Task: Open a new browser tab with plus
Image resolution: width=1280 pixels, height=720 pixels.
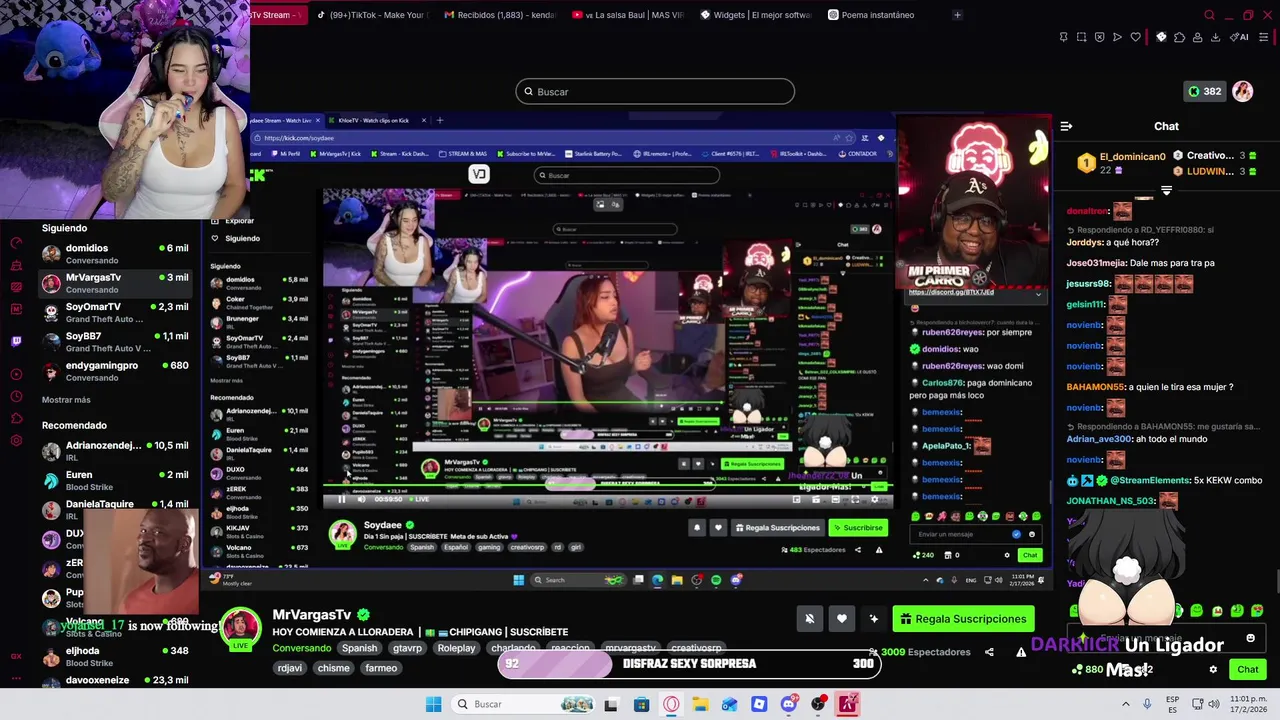Action: 957,15
